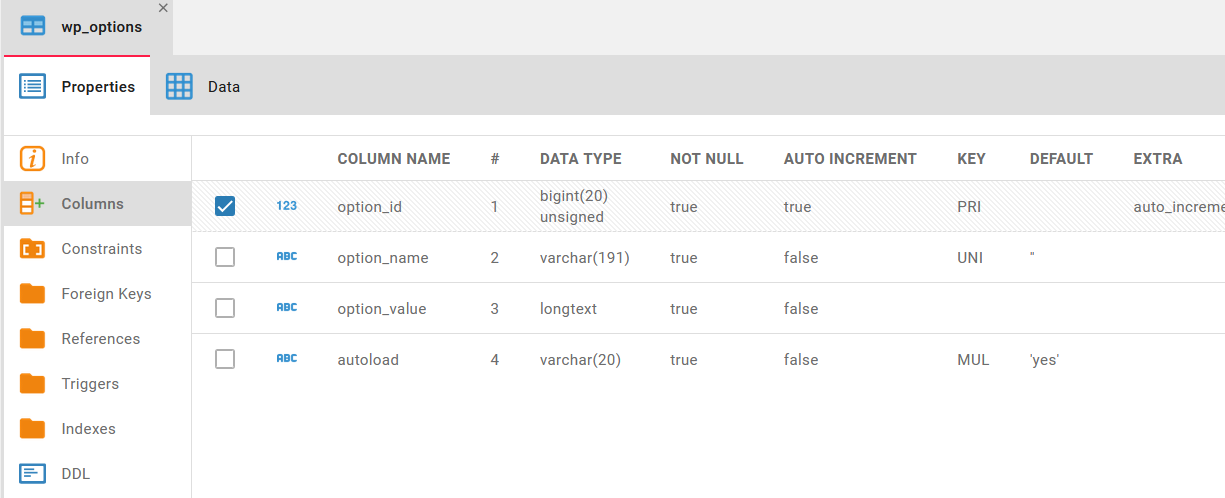Click the Info icon in sidebar

[x=33, y=159]
